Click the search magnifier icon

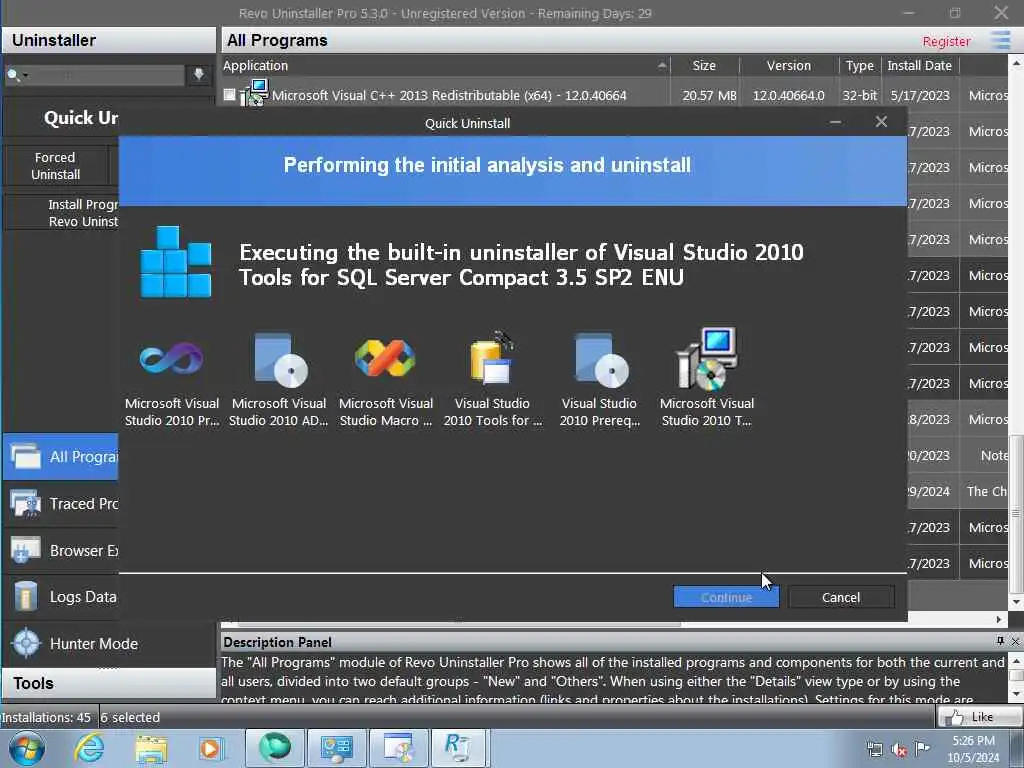pos(12,75)
